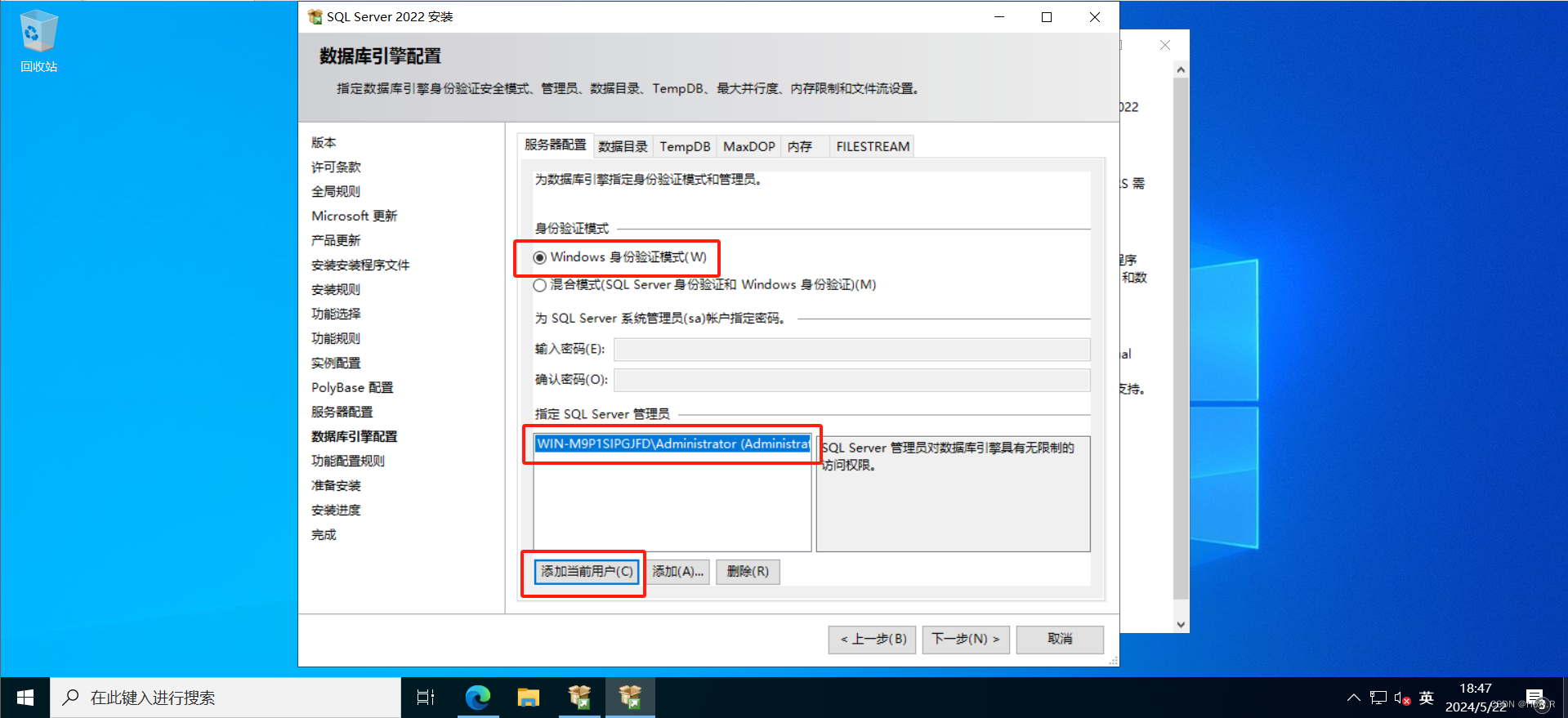1568x718 pixels.
Task: Open the MaxDOP tab
Action: tap(749, 146)
